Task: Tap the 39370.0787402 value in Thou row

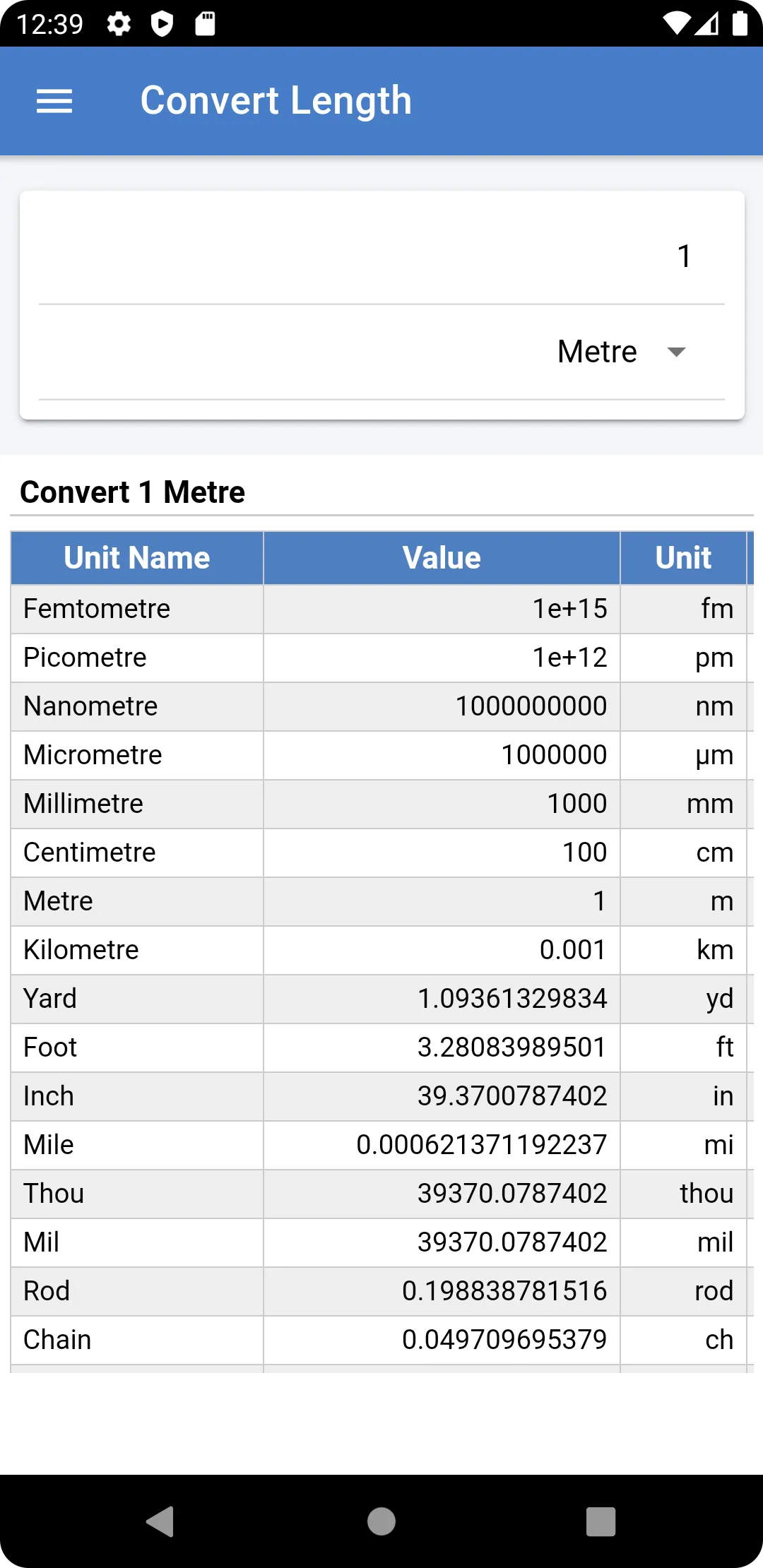Action: pyautogui.click(x=512, y=1194)
